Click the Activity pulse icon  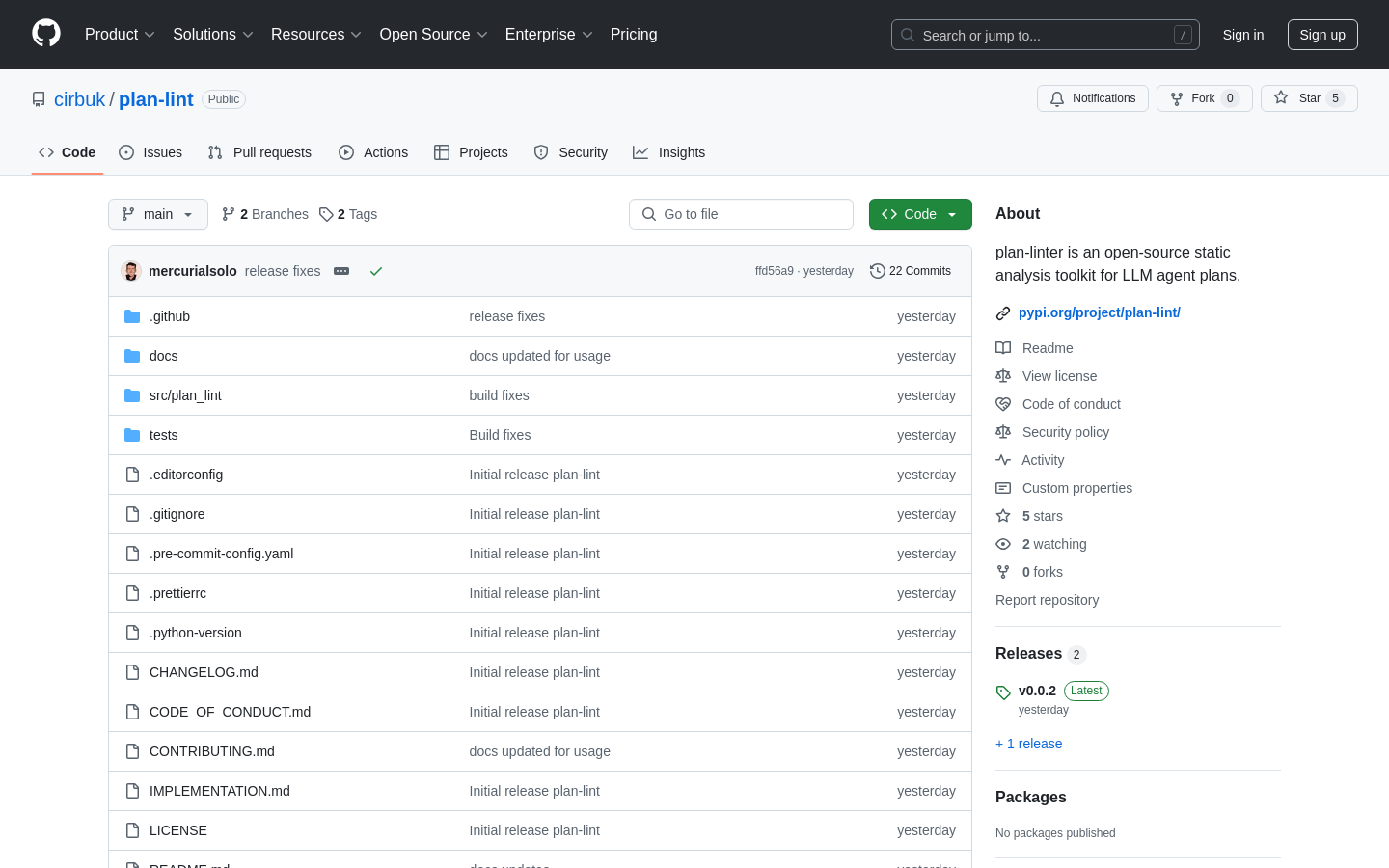click(x=1003, y=460)
